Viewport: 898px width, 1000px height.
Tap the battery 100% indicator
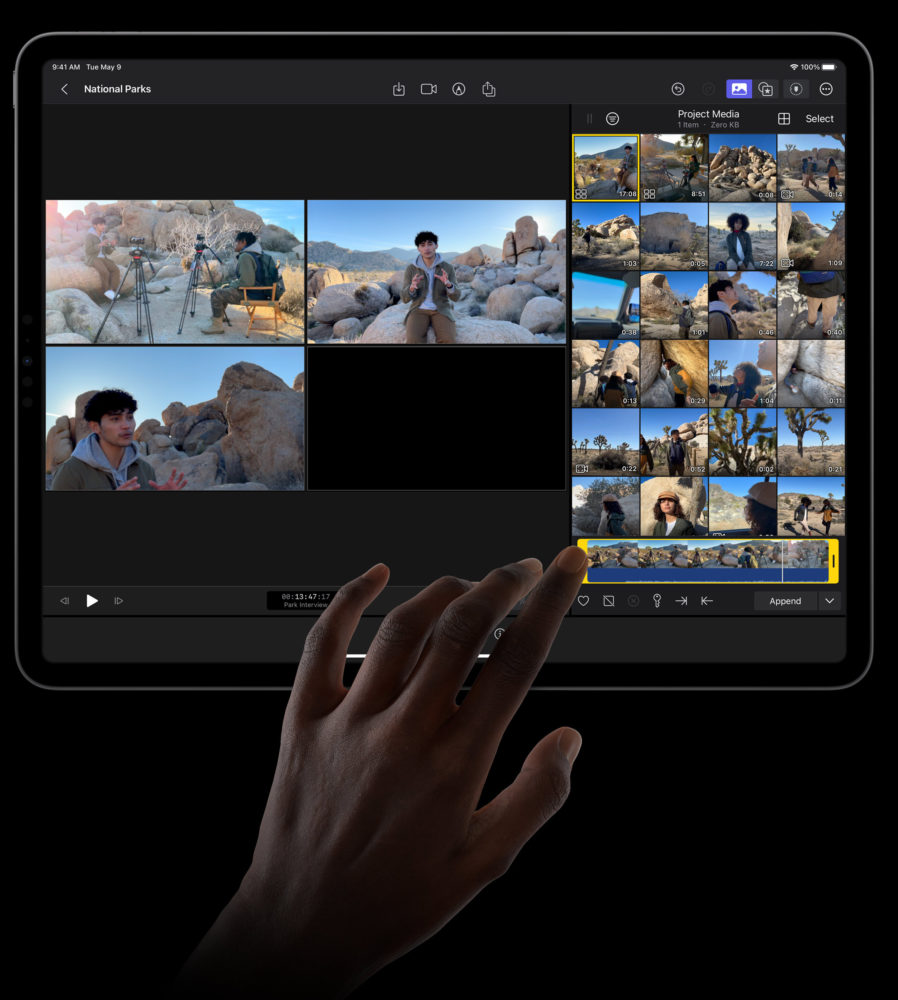pyautogui.click(x=819, y=67)
